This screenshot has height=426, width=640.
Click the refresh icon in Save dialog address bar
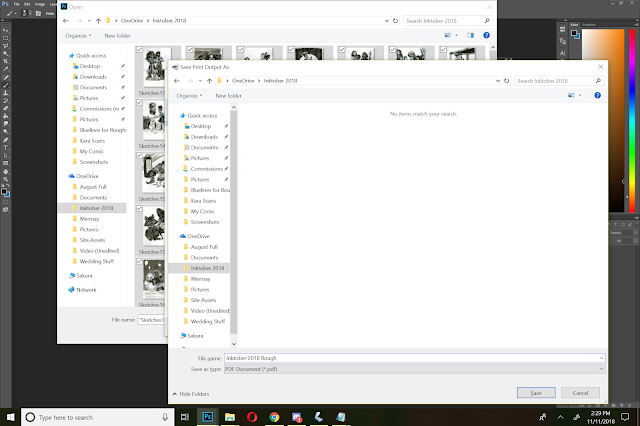pos(507,81)
